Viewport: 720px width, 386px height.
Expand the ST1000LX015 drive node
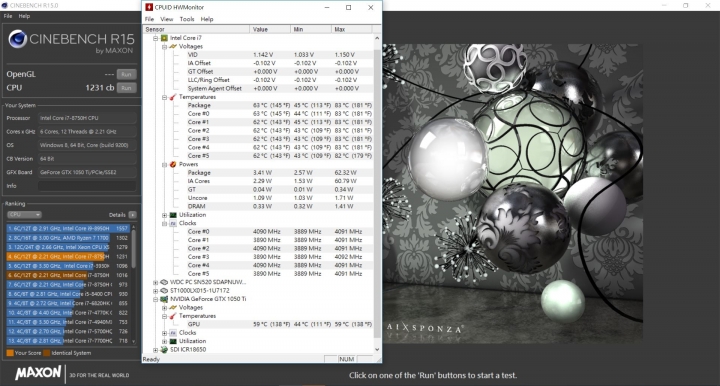[x=155, y=291]
